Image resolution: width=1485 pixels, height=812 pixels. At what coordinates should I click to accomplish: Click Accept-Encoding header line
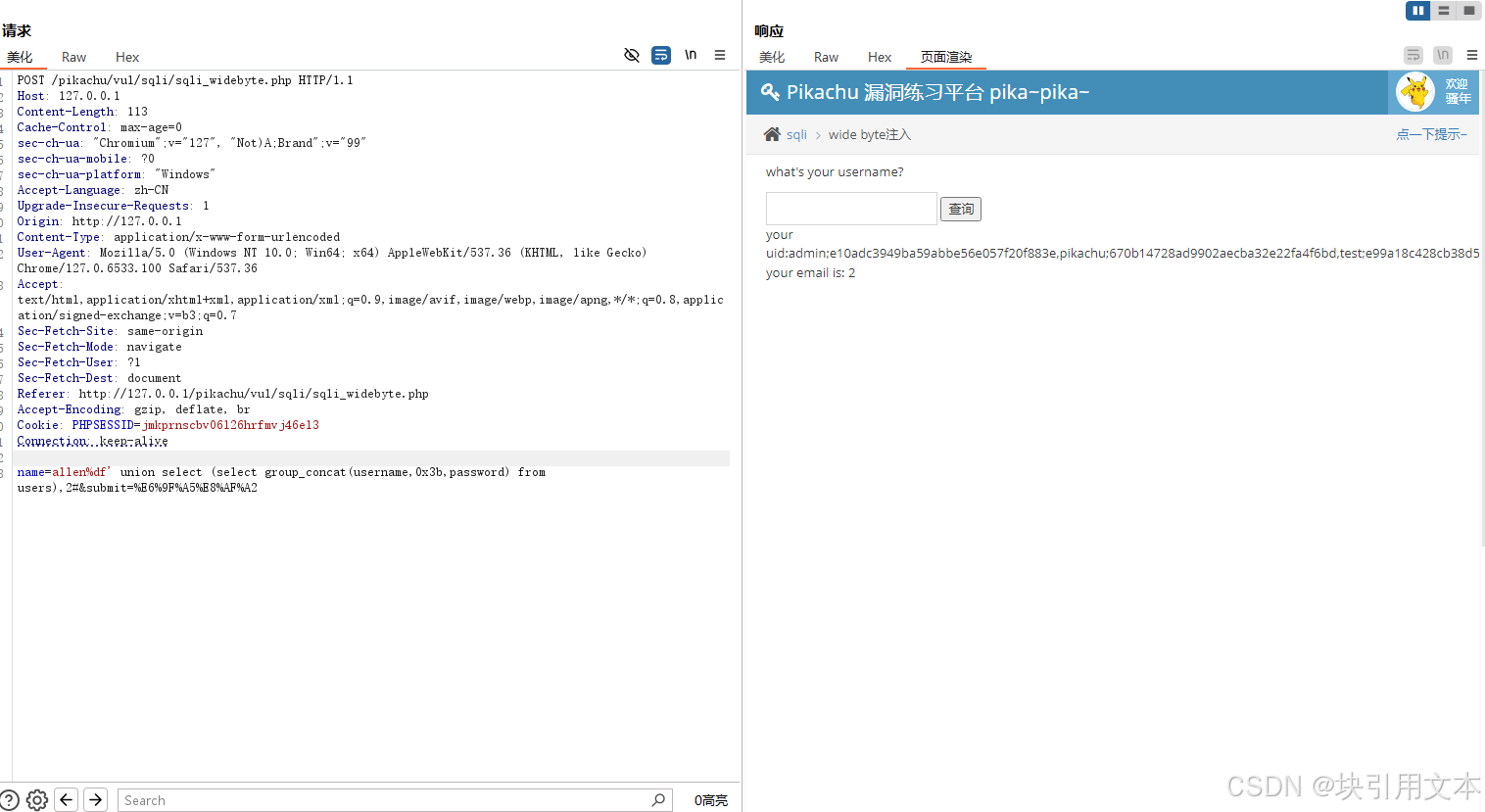tap(133, 409)
